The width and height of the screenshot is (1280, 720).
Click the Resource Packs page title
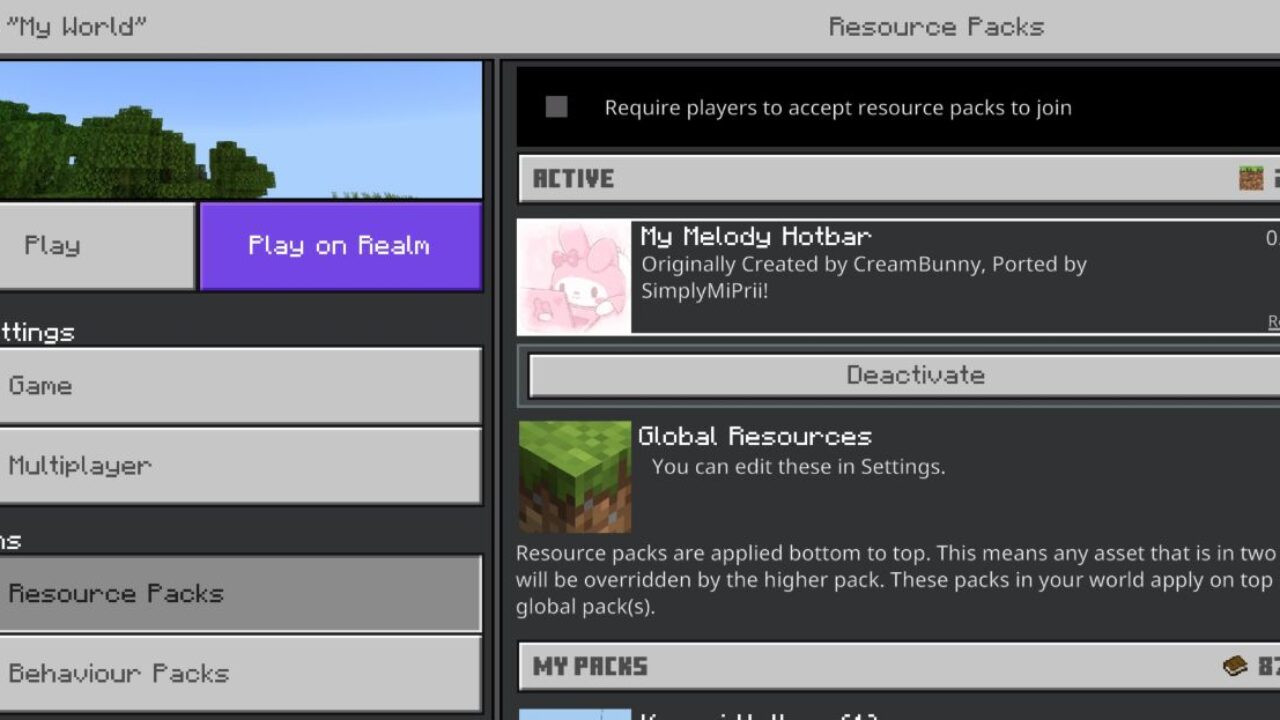click(x=937, y=27)
